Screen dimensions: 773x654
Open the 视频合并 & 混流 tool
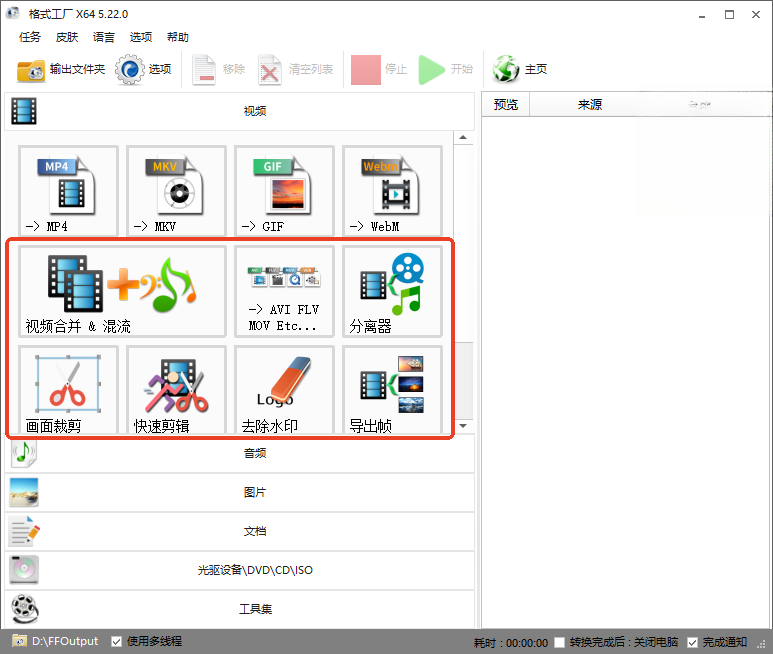[122, 291]
